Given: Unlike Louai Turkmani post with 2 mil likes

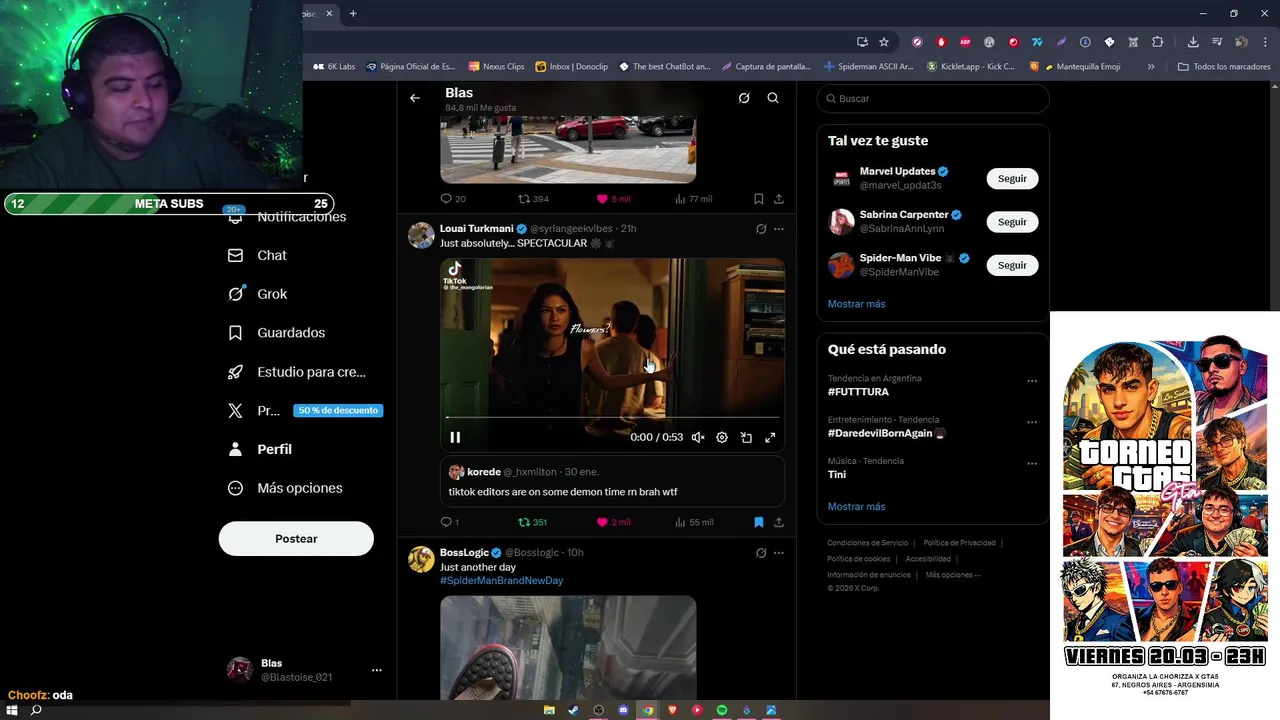Looking at the screenshot, I should [x=613, y=522].
